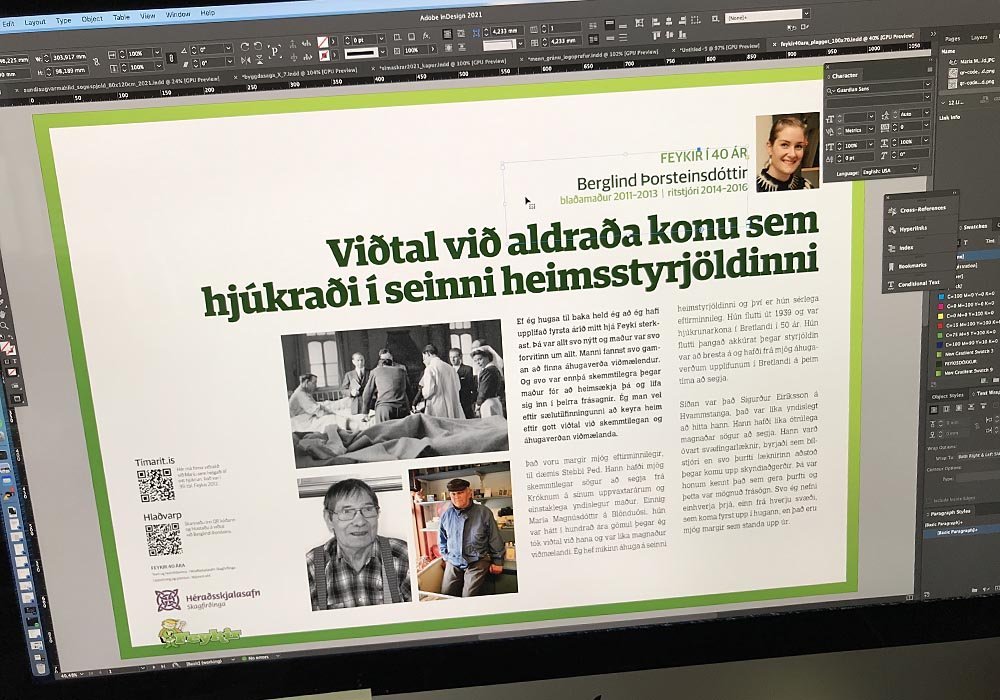Click rotate 90 degrees clockwise icon
This screenshot has height=700, width=1000.
coord(244,47)
